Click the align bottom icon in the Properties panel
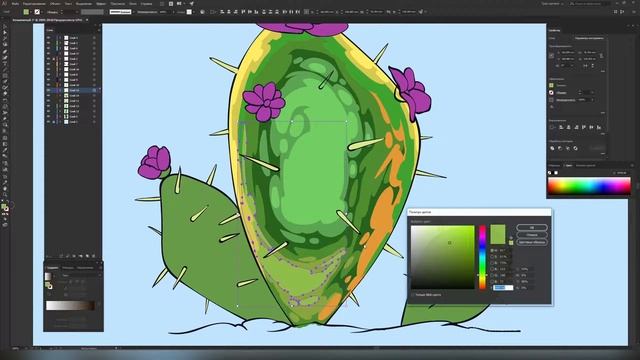Image resolution: width=640 pixels, height=360 pixels. pos(599,127)
